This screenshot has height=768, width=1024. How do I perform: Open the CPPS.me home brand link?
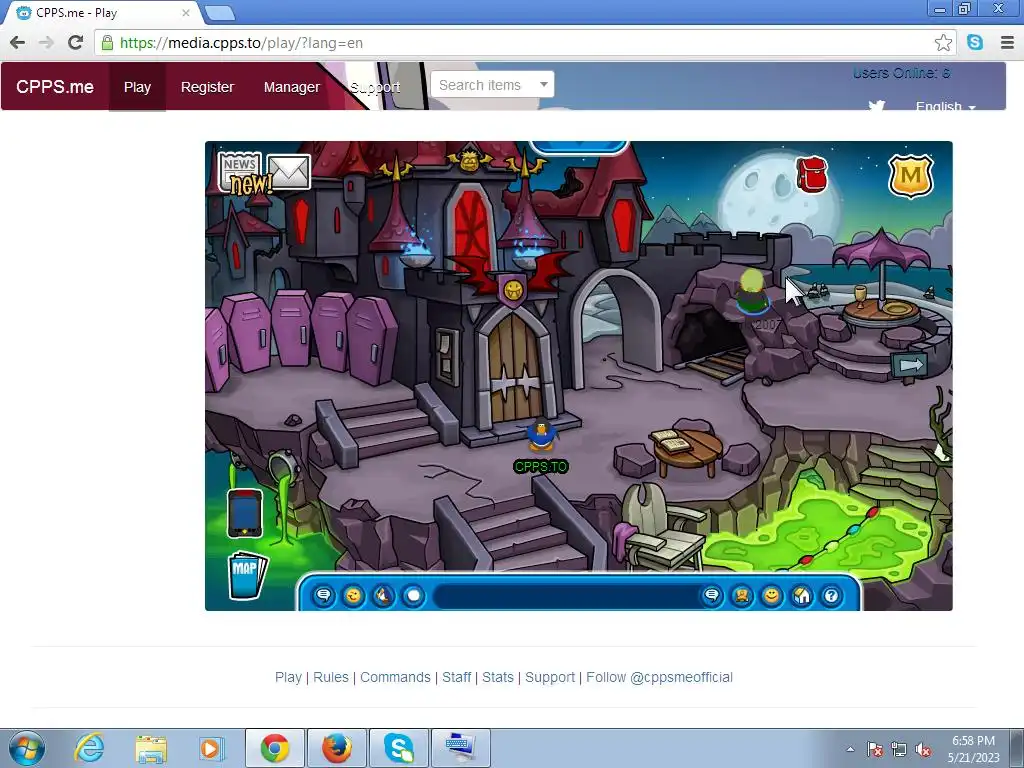55,87
